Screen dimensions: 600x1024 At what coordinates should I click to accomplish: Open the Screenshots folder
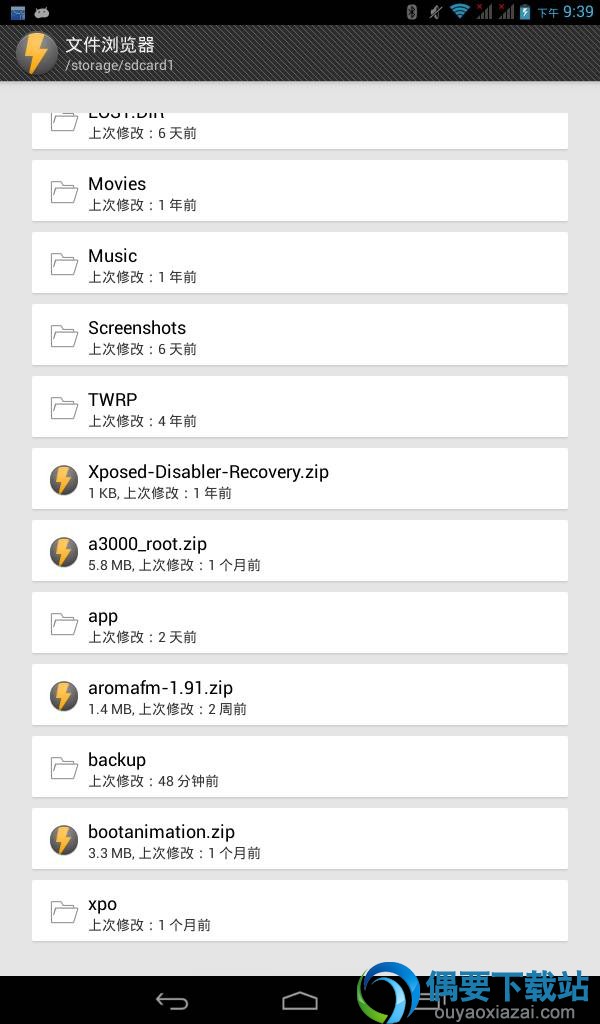(300, 334)
